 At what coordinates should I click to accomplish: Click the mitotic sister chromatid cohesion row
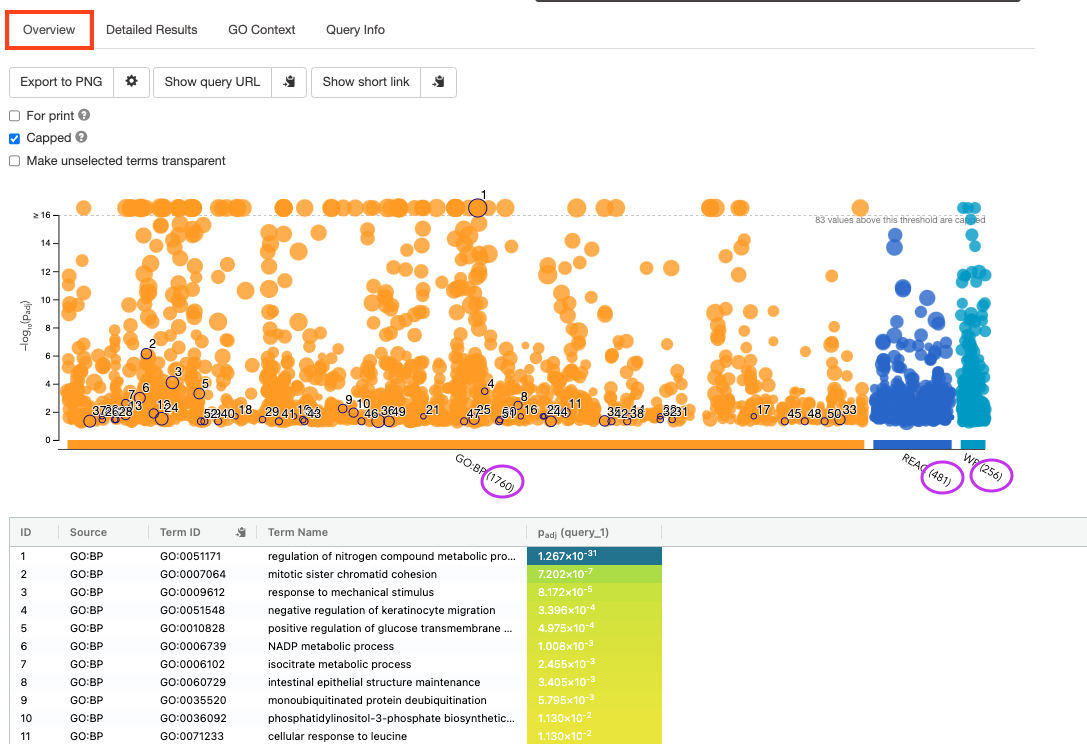pos(352,574)
